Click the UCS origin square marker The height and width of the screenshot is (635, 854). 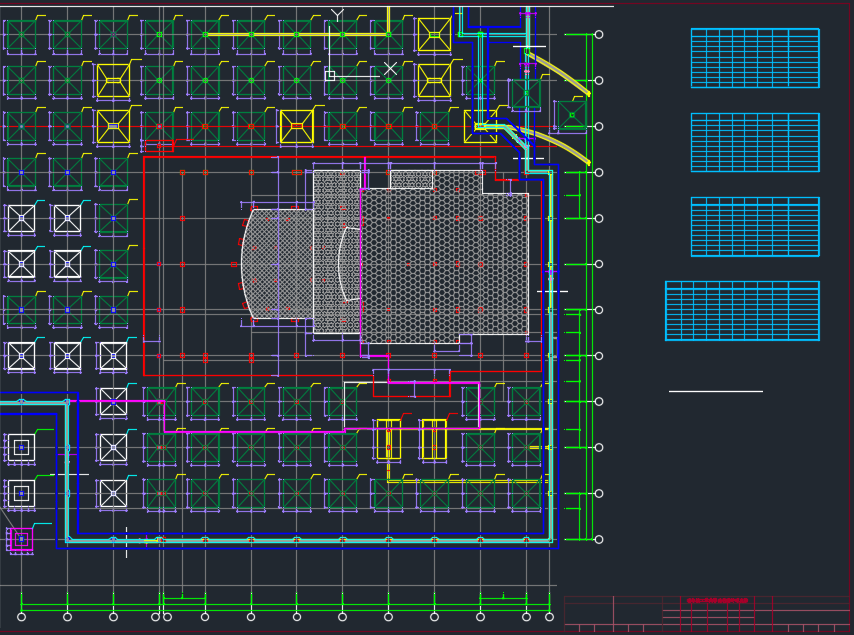coord(330,76)
